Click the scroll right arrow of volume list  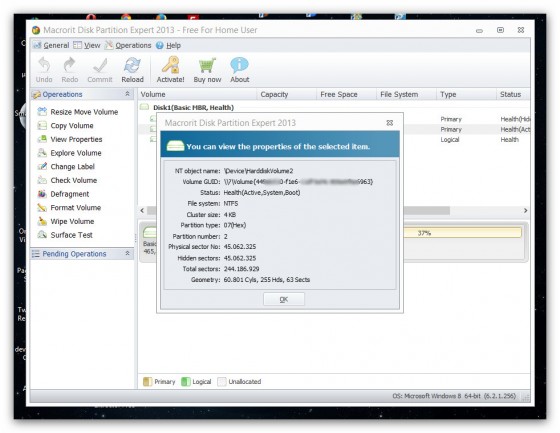click(525, 210)
